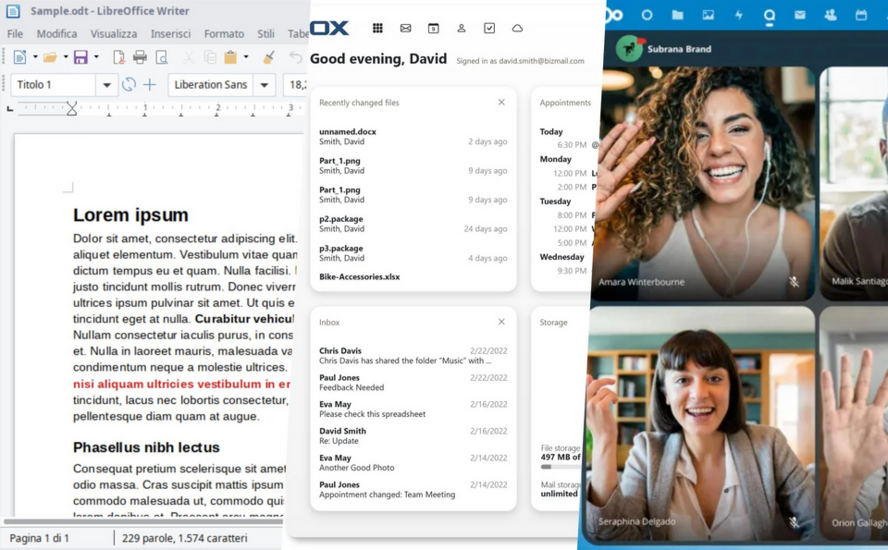The height and width of the screenshot is (550, 888).
Task: Open the OX Tasks checkmark icon
Action: (489, 28)
